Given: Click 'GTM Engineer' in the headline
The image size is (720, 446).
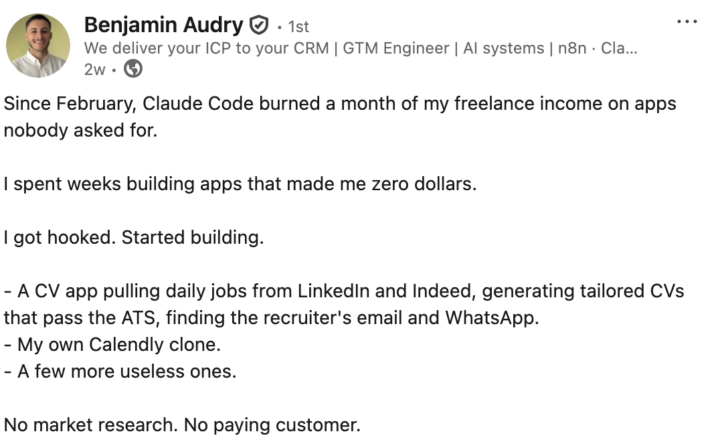Looking at the screenshot, I should click(x=396, y=48).
